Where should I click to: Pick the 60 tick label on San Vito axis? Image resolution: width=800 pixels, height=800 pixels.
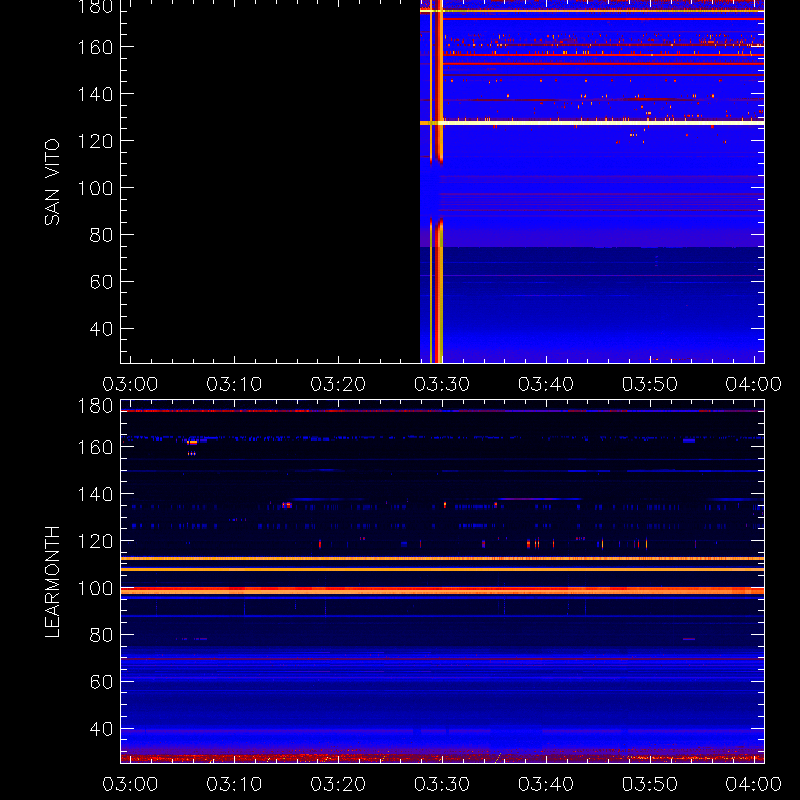101,282
